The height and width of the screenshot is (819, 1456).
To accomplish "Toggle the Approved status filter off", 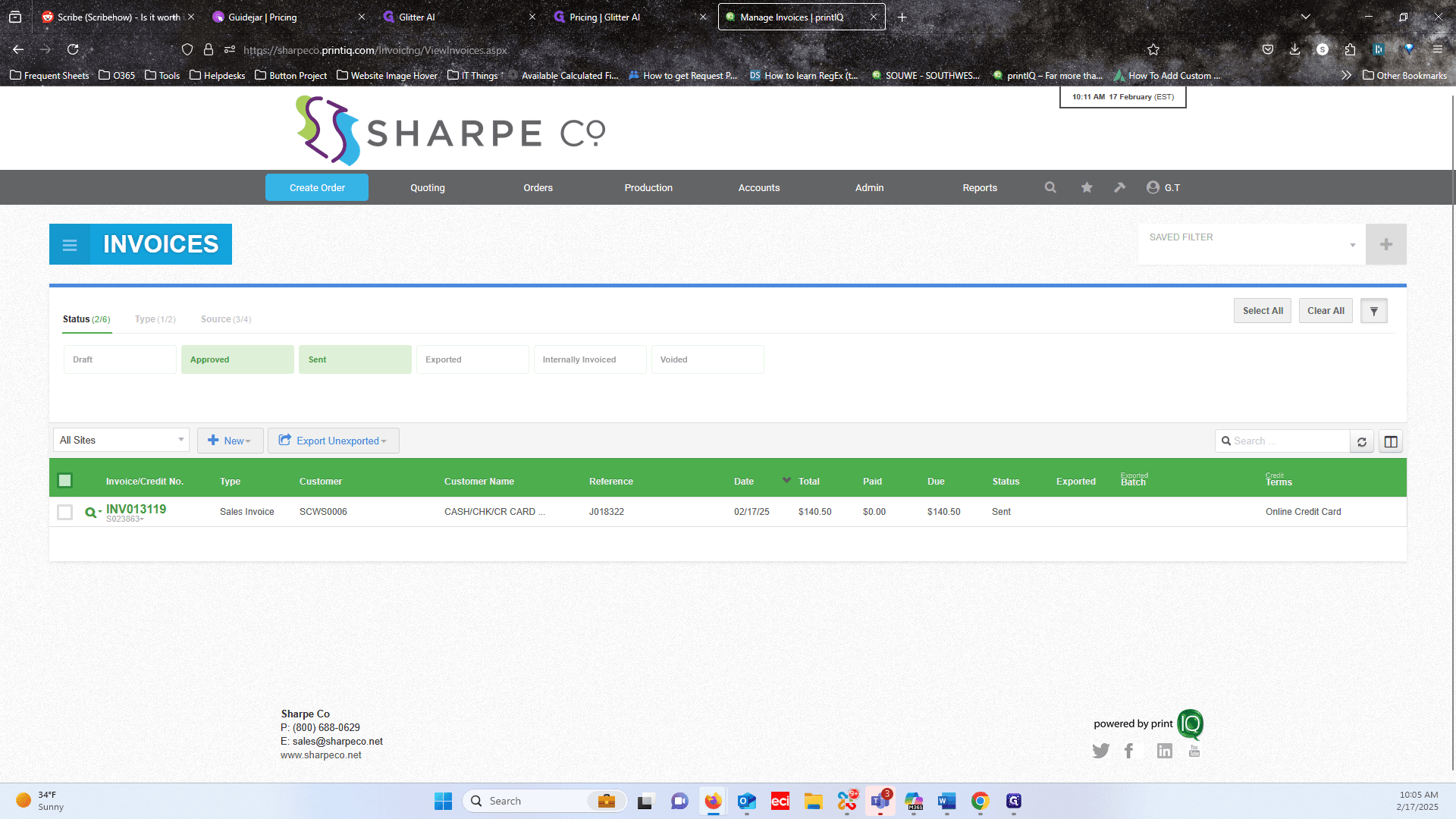I will (x=237, y=359).
